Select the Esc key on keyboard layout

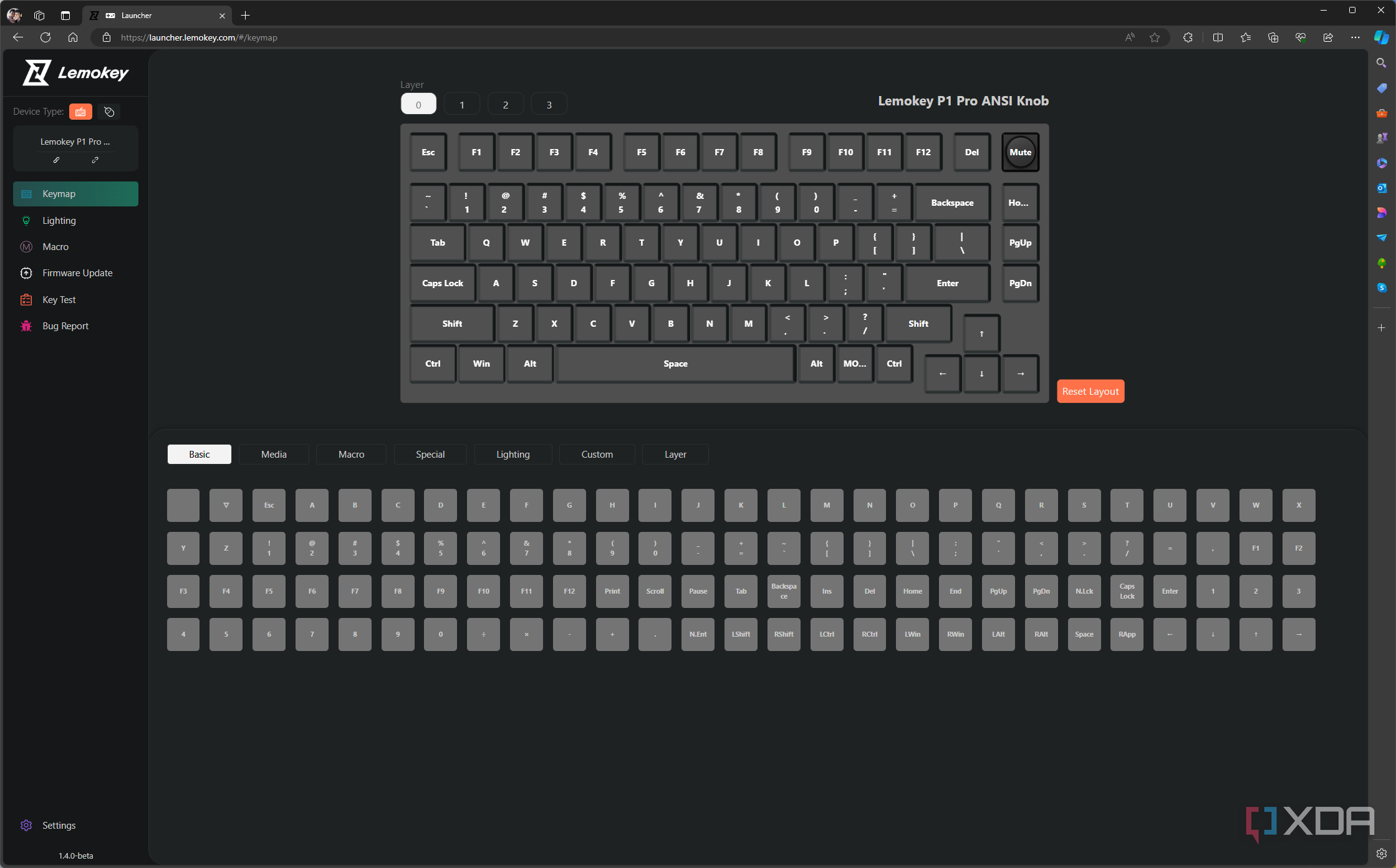click(428, 152)
